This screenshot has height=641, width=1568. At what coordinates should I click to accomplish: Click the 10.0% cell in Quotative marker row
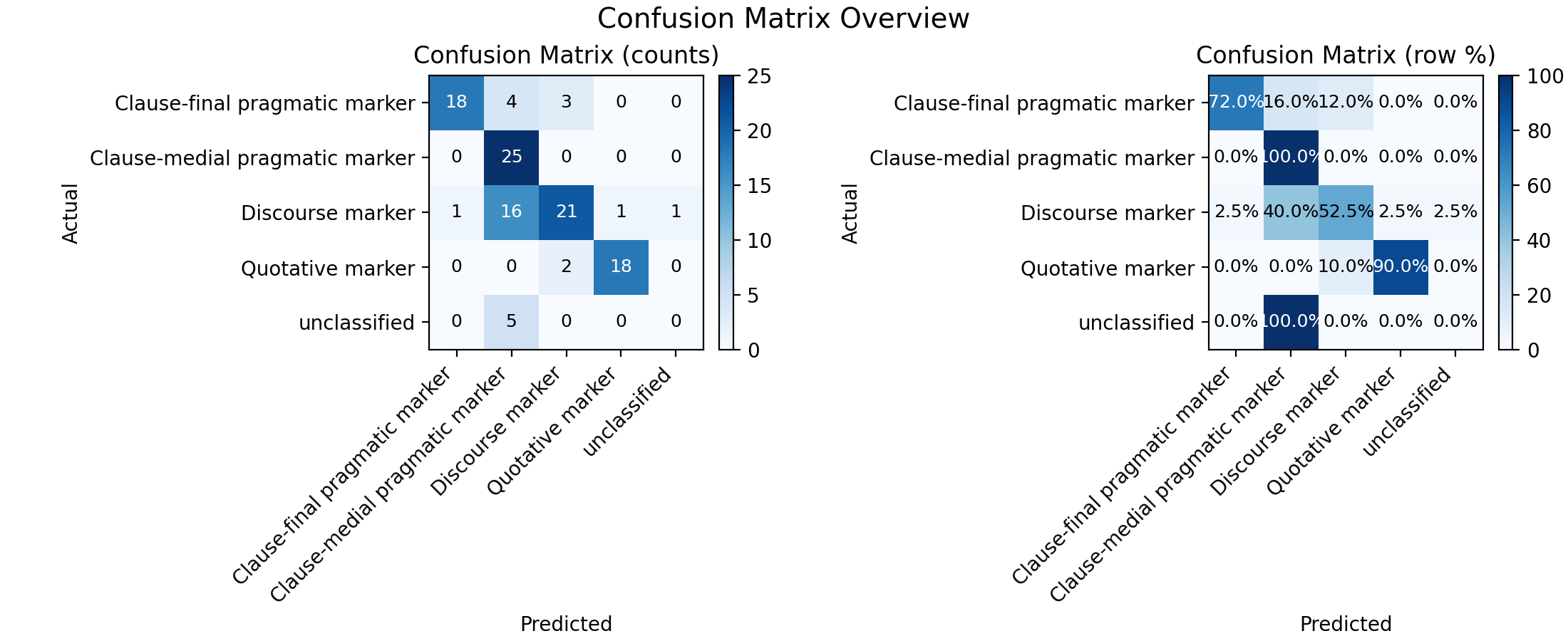point(1346,267)
